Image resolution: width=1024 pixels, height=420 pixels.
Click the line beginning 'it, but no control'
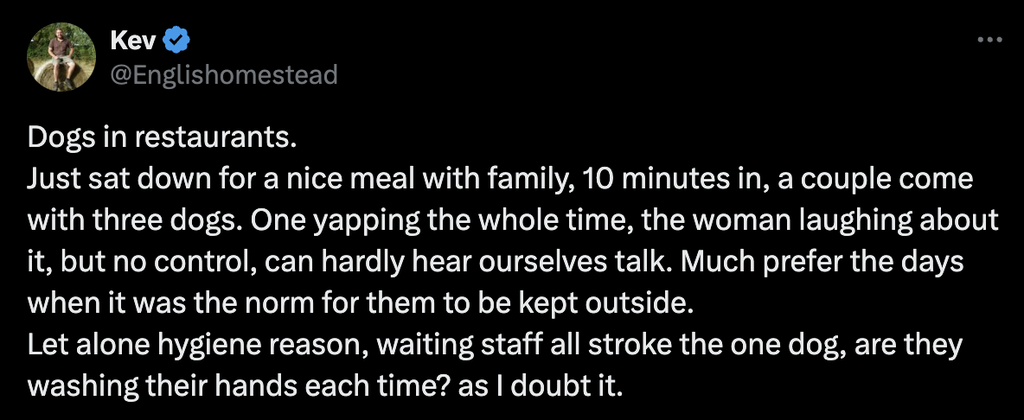495,263
